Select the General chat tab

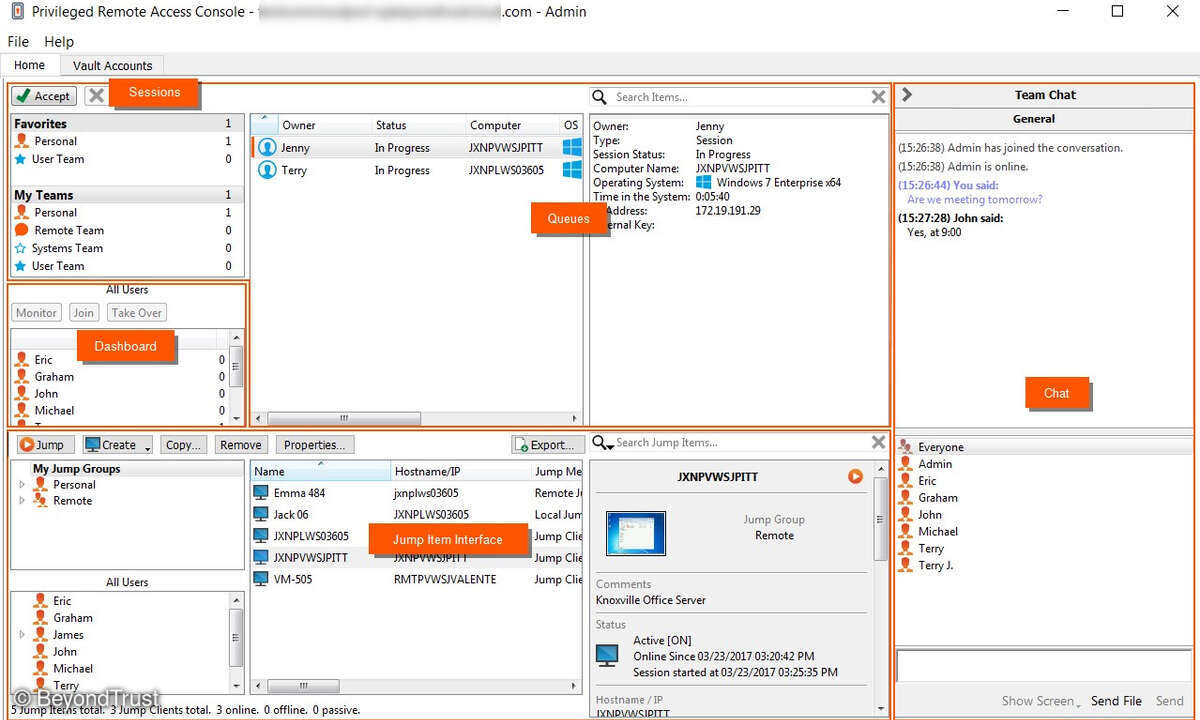tap(1034, 119)
